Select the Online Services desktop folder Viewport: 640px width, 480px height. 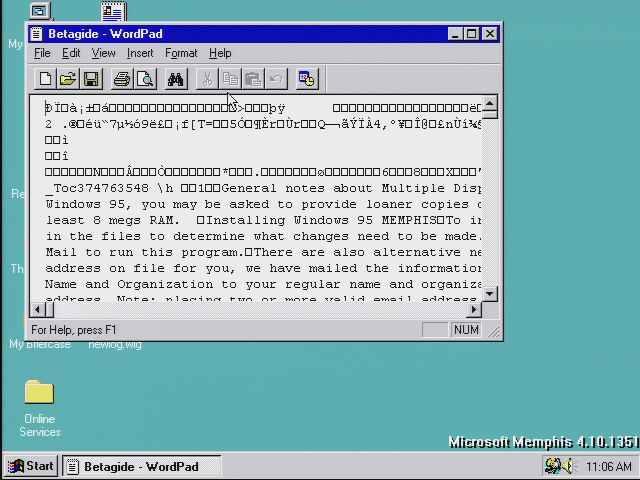point(39,408)
